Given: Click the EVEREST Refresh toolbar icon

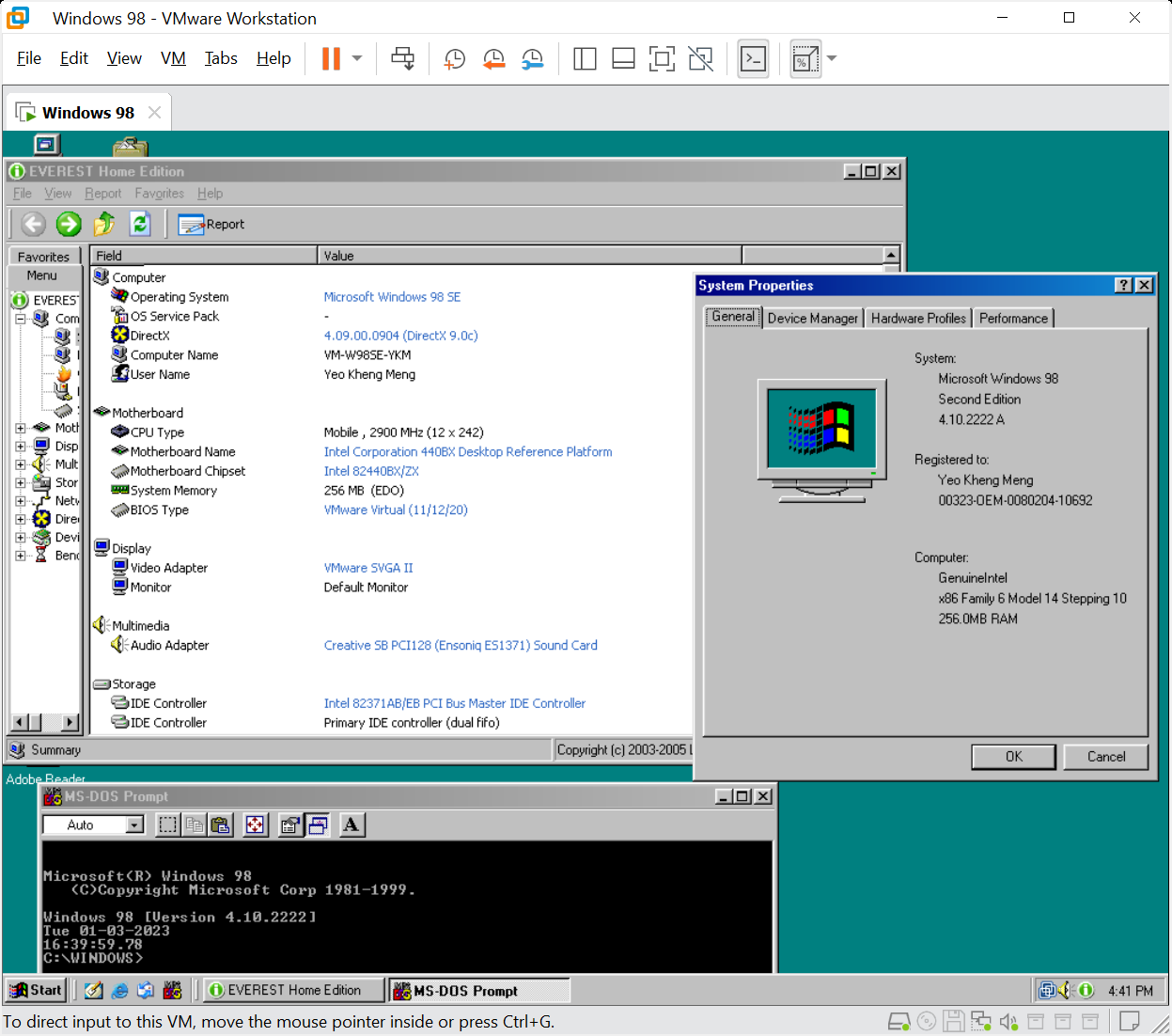Looking at the screenshot, I should tap(140, 224).
